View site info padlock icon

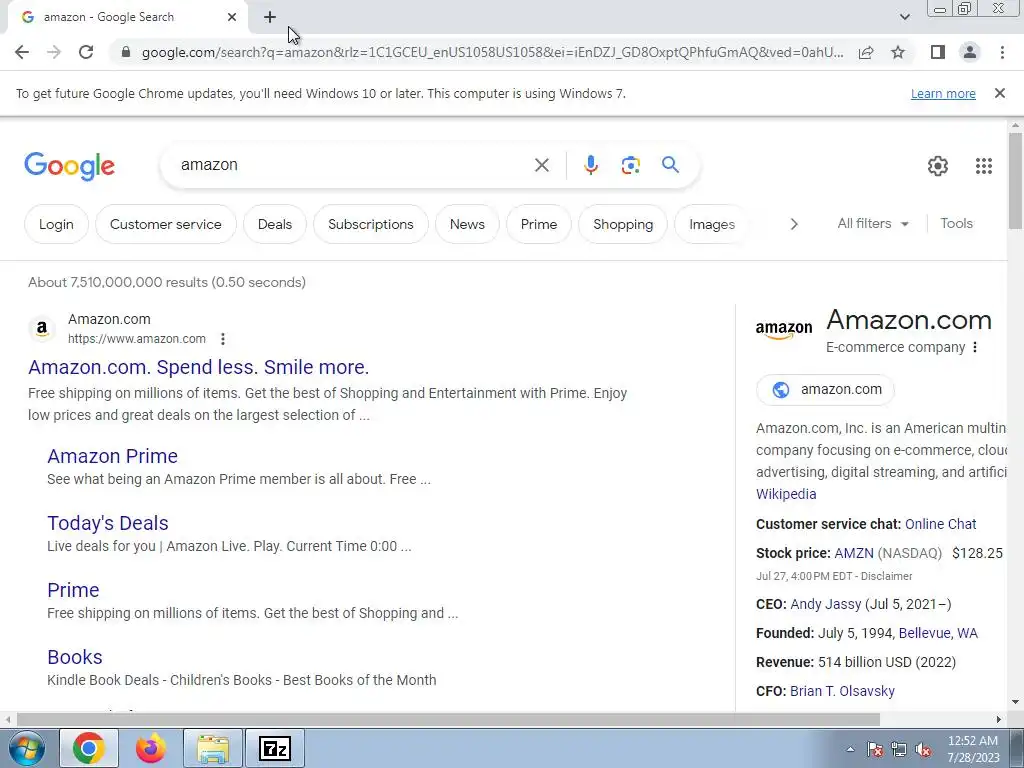coord(126,52)
